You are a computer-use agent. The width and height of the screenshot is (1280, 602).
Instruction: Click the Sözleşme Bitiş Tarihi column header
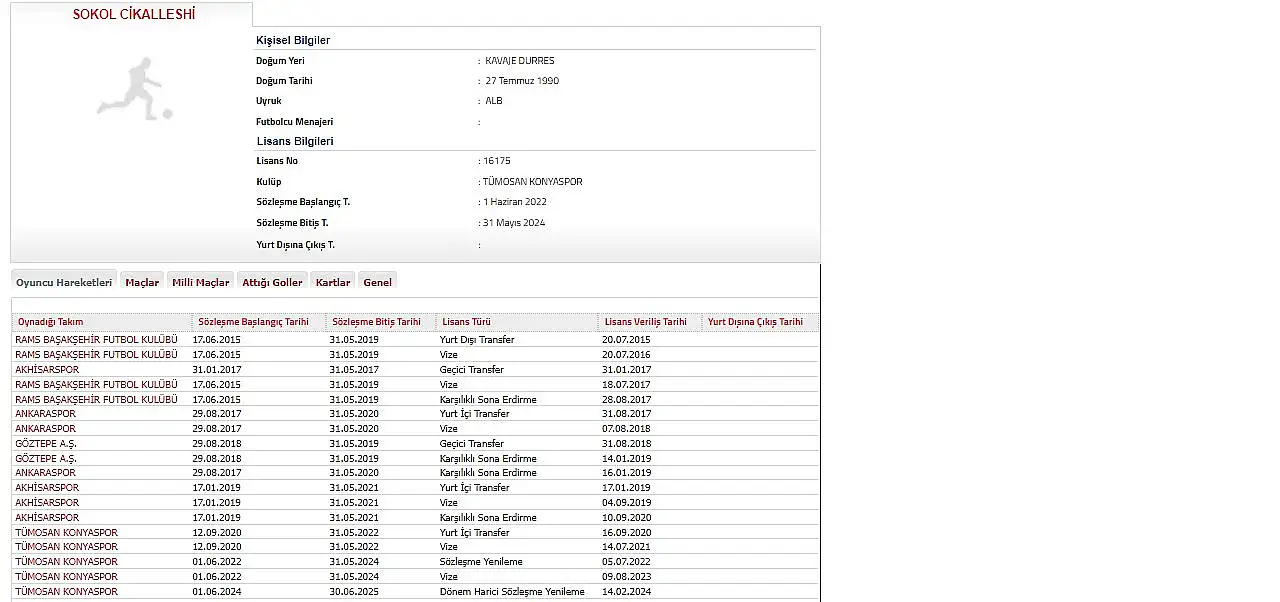point(376,322)
